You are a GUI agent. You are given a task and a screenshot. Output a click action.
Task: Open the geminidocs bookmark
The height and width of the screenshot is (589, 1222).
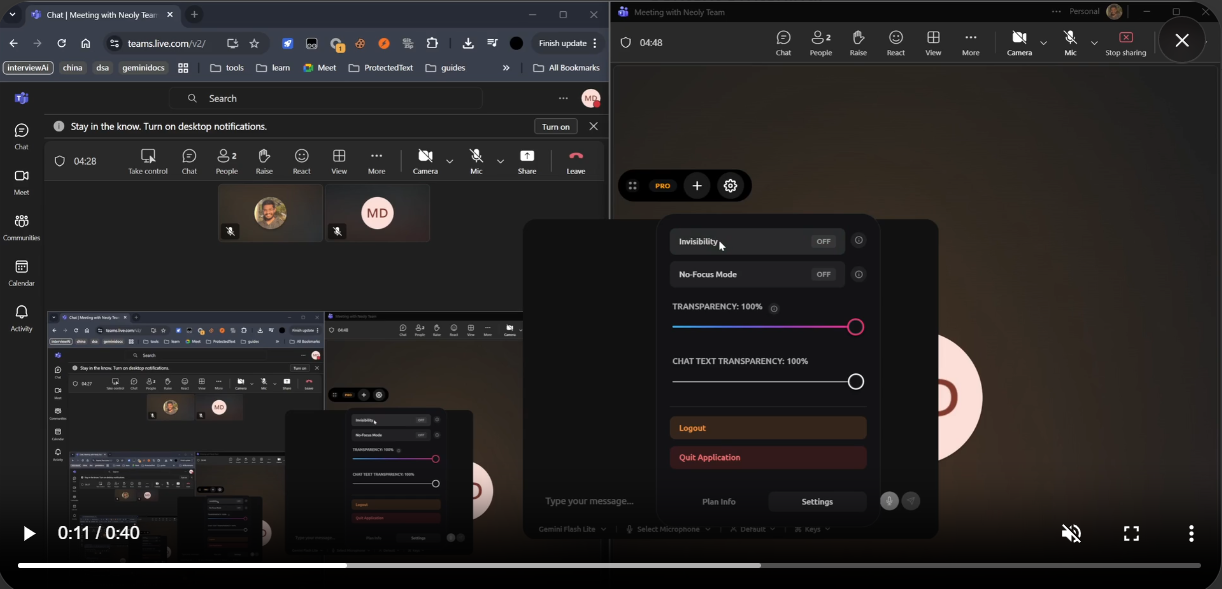tap(143, 68)
